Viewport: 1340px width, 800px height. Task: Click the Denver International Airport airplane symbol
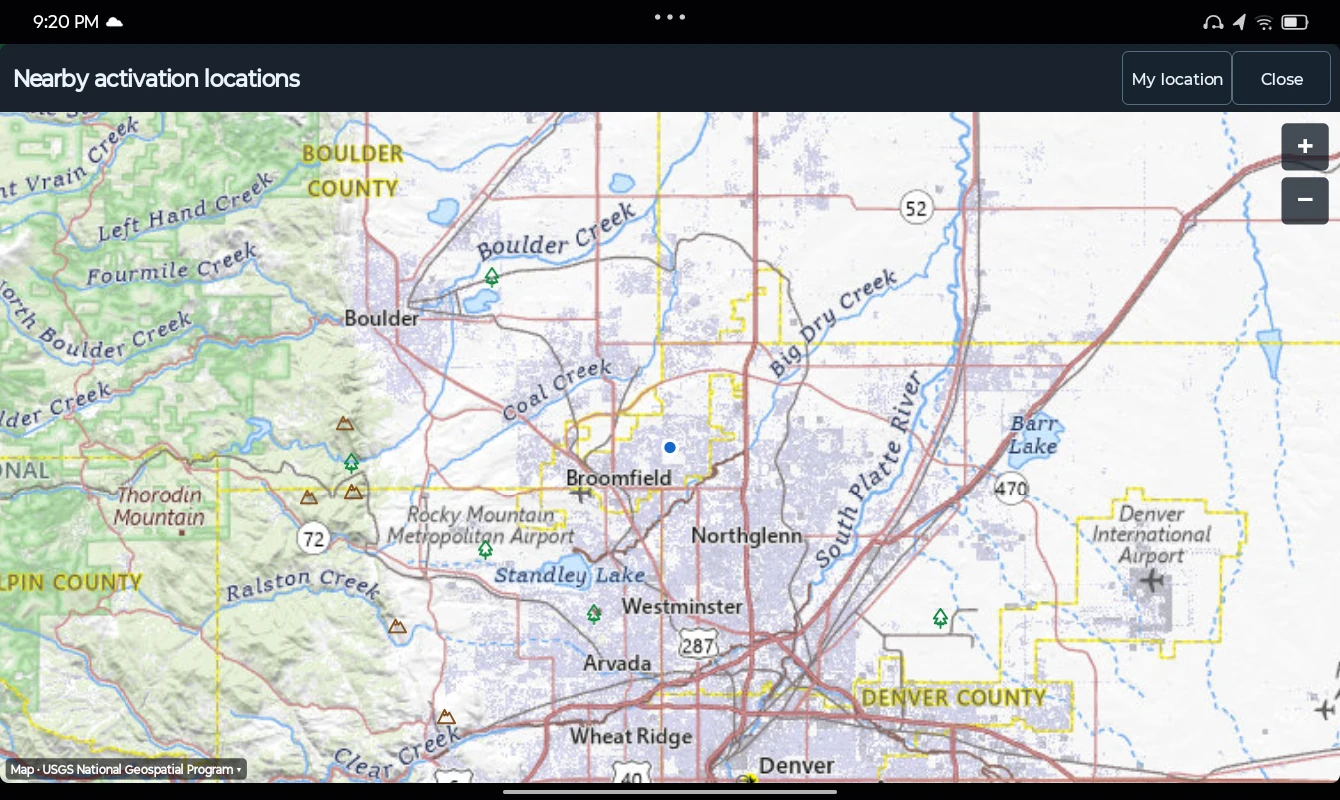point(1152,579)
